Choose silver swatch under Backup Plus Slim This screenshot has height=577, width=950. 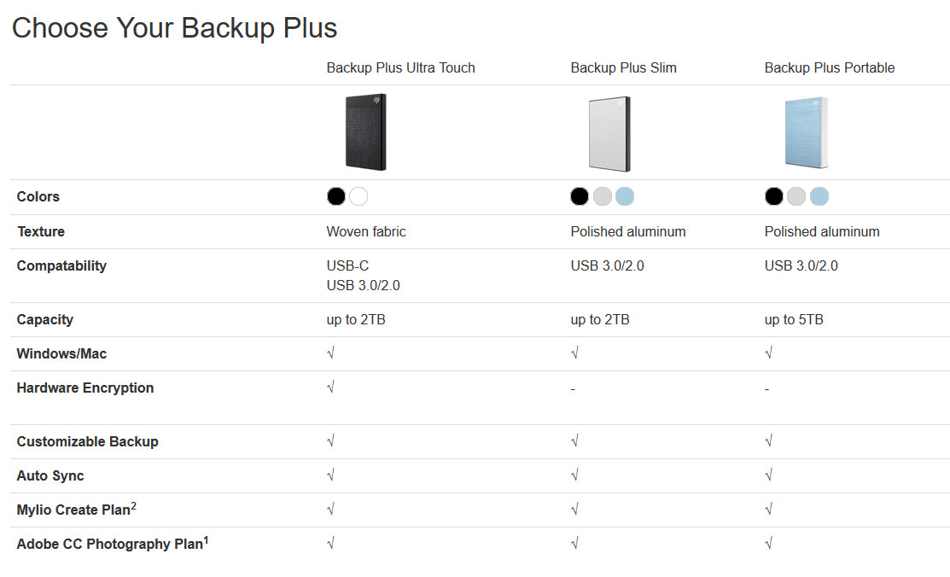coord(602,196)
